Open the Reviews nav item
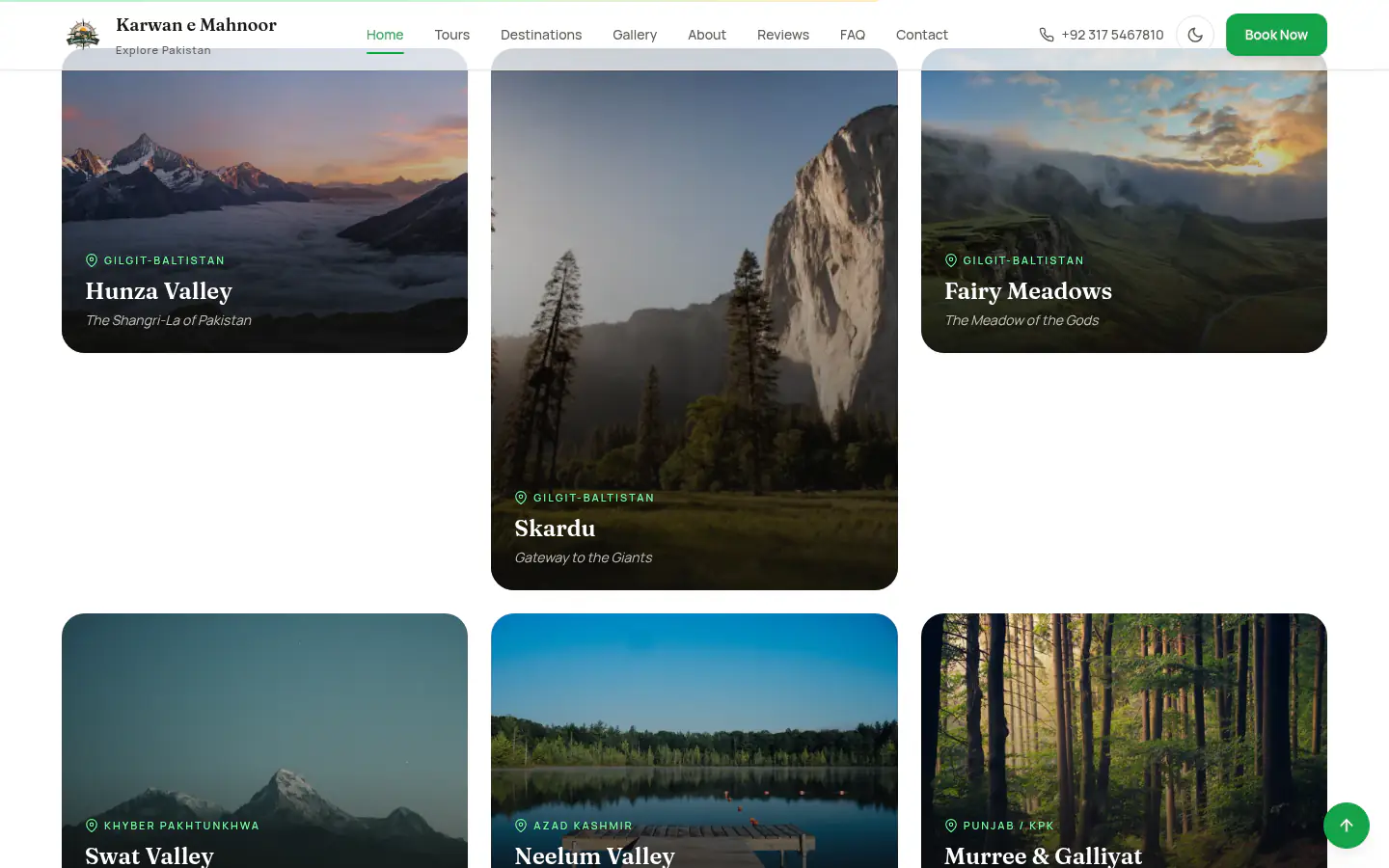The width and height of the screenshot is (1389, 868). coord(783,35)
